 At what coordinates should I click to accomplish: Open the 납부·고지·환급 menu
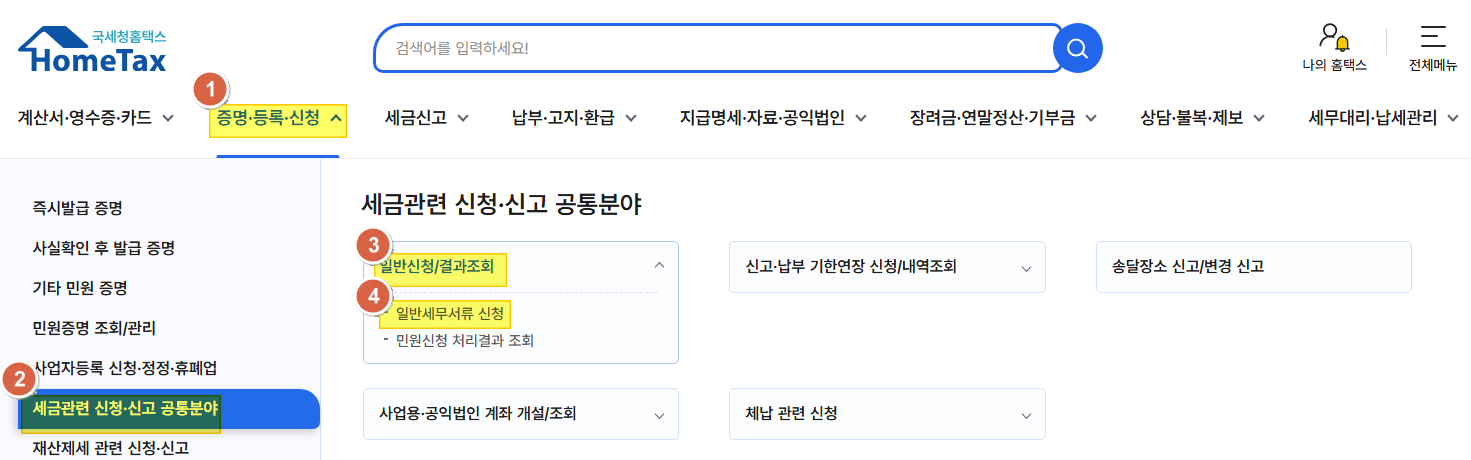tap(575, 118)
